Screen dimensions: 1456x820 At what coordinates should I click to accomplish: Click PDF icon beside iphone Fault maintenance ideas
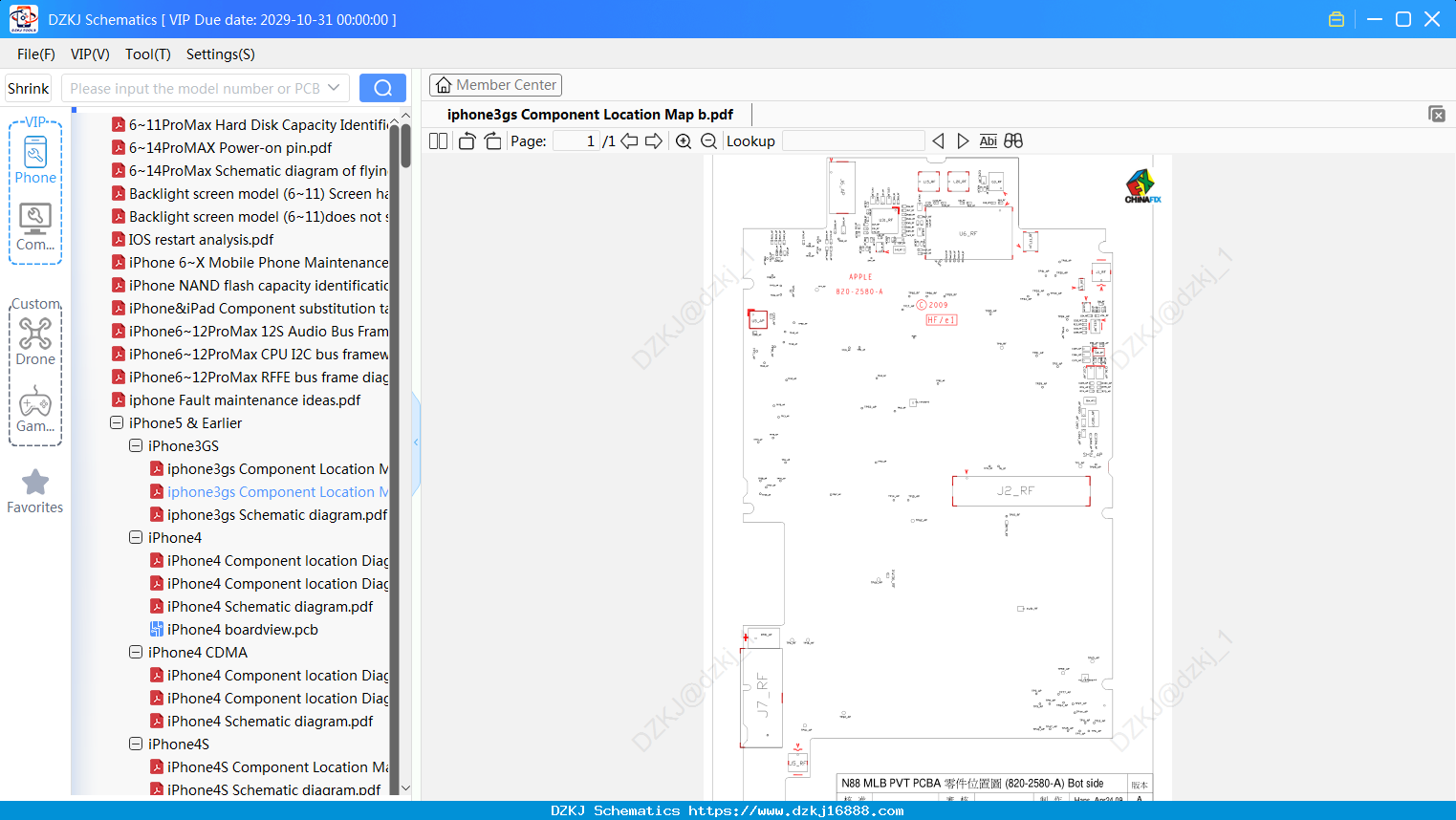(119, 400)
